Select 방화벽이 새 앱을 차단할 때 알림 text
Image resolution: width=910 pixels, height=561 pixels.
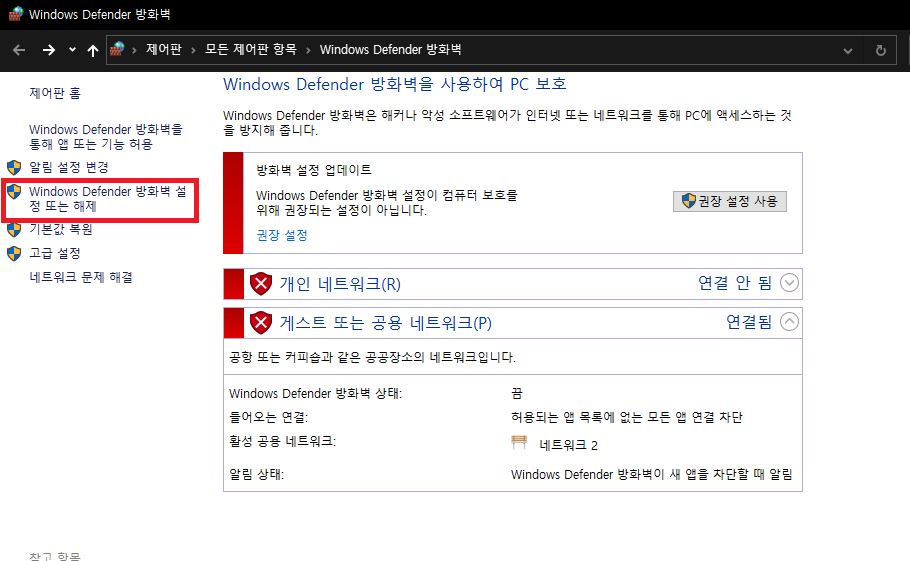click(652, 474)
